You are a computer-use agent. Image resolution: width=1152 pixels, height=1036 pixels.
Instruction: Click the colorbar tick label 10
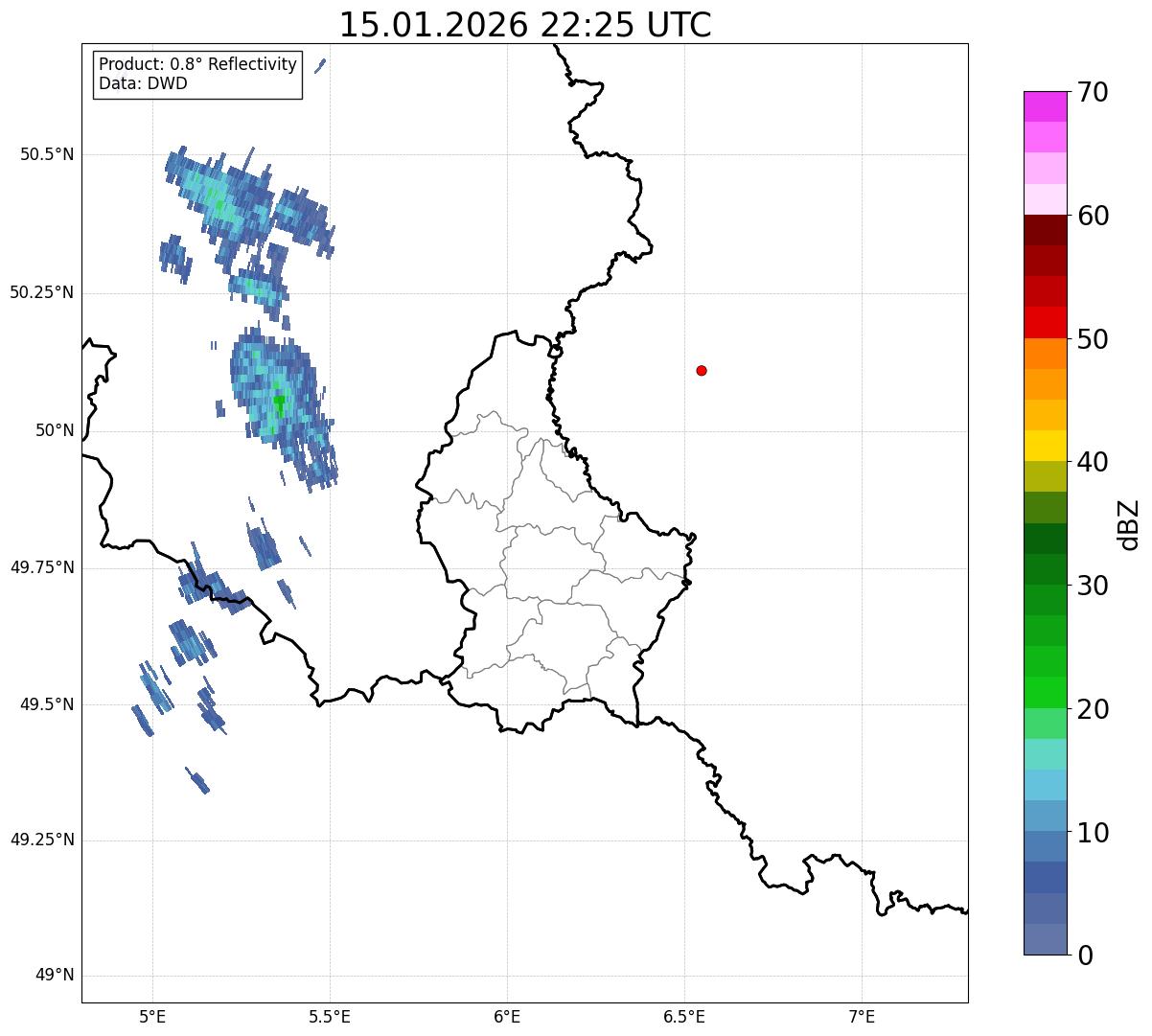tap(1094, 833)
